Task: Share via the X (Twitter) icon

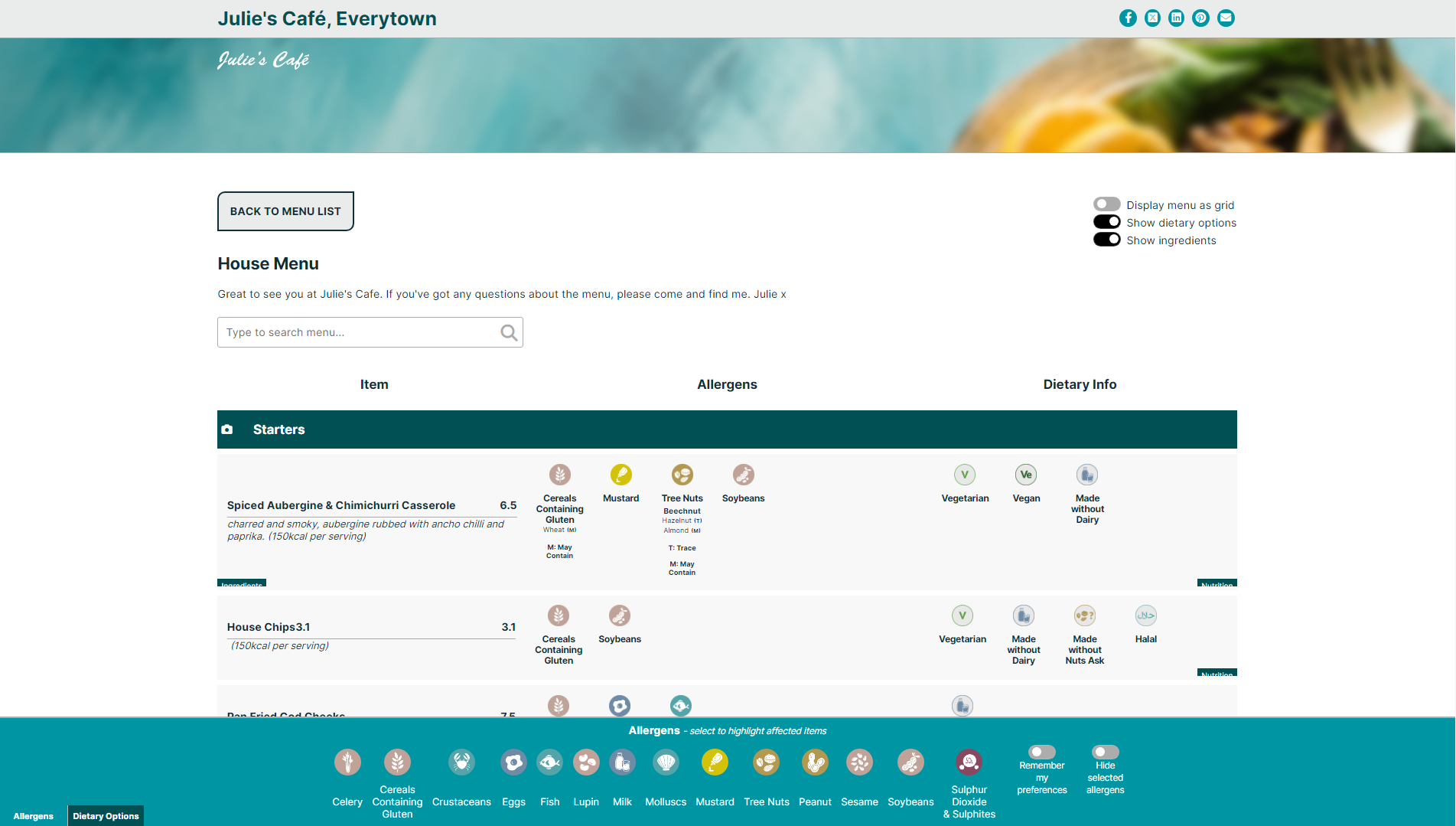Action: (1152, 18)
